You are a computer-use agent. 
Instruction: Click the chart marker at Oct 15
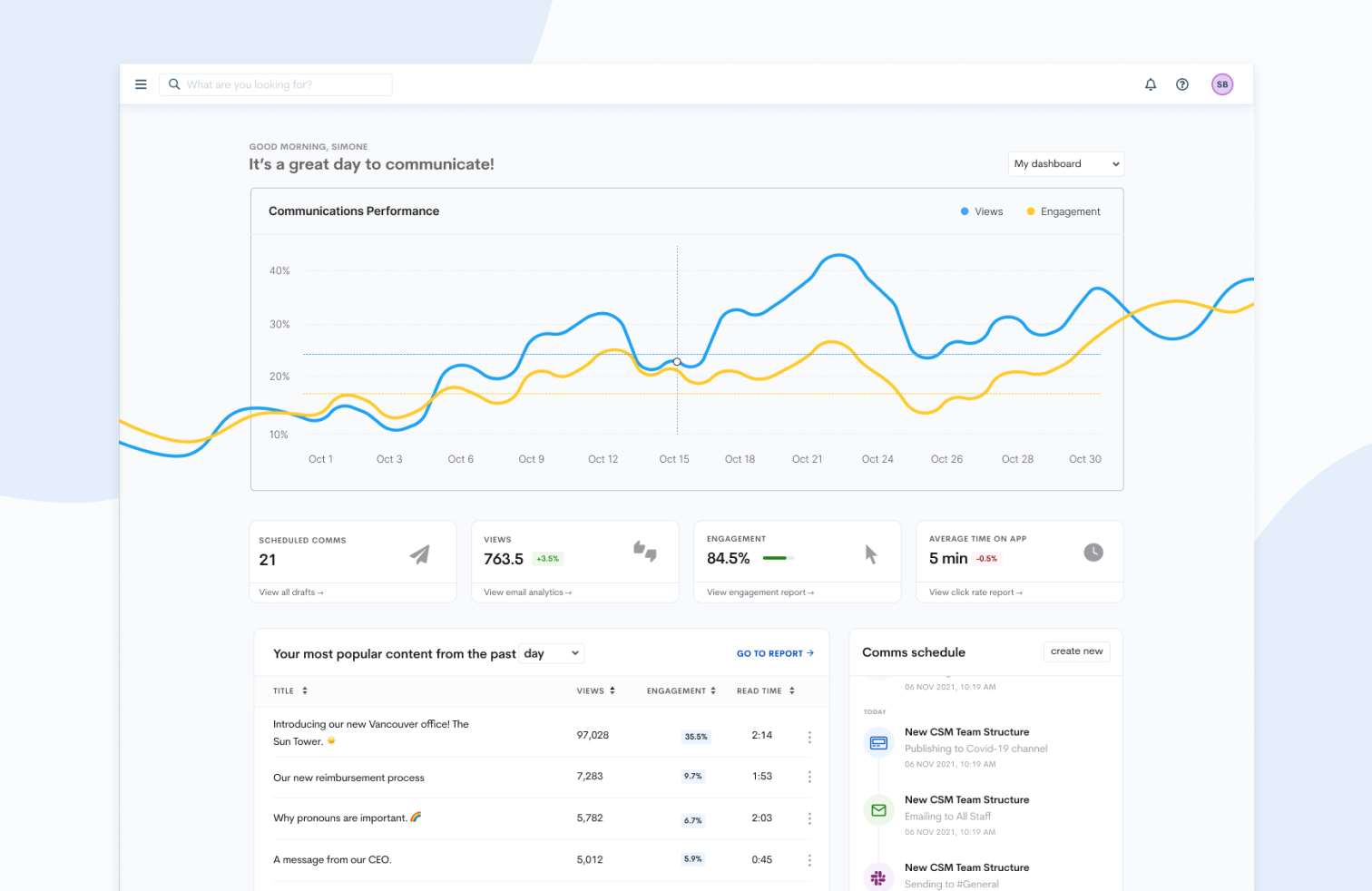pyautogui.click(x=677, y=362)
